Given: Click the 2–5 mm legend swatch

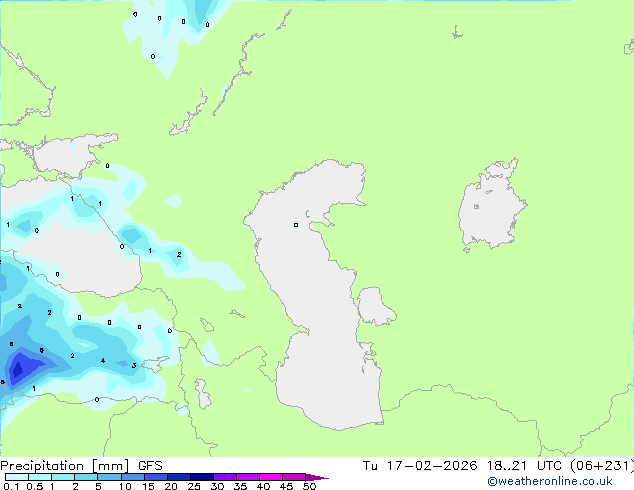Looking at the screenshot, I should tap(86, 477).
